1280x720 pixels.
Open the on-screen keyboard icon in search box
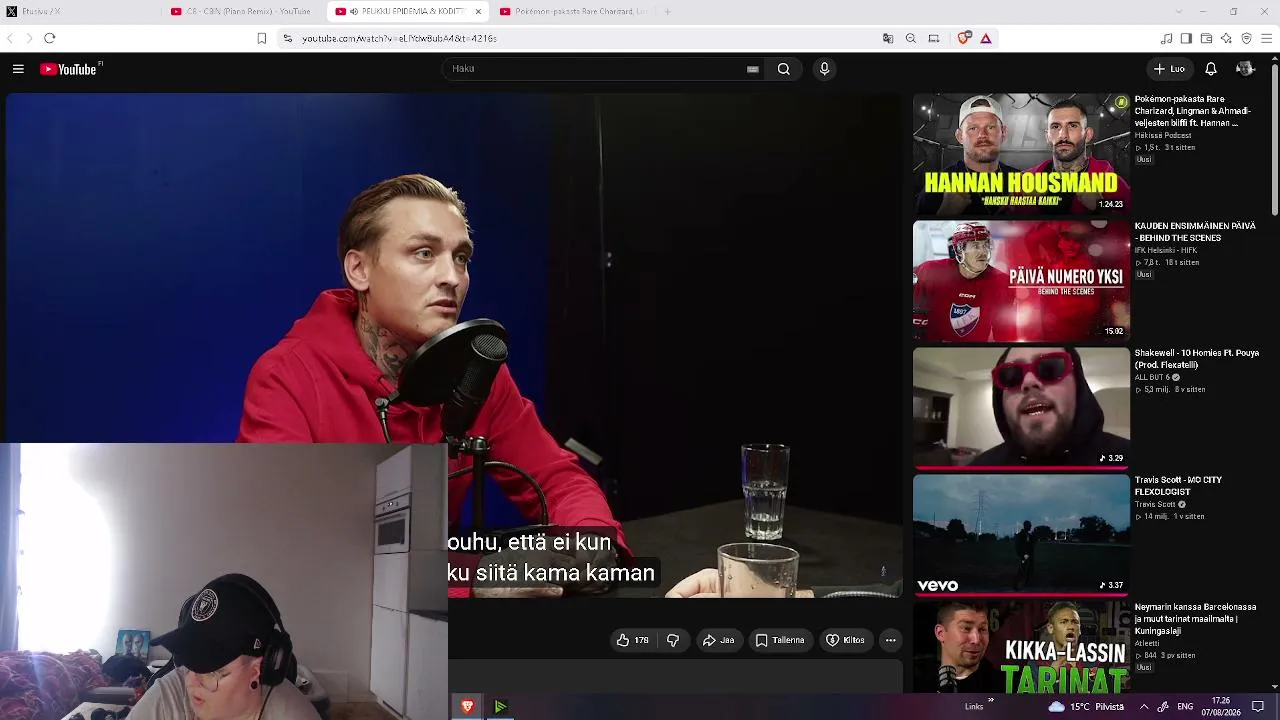point(752,69)
